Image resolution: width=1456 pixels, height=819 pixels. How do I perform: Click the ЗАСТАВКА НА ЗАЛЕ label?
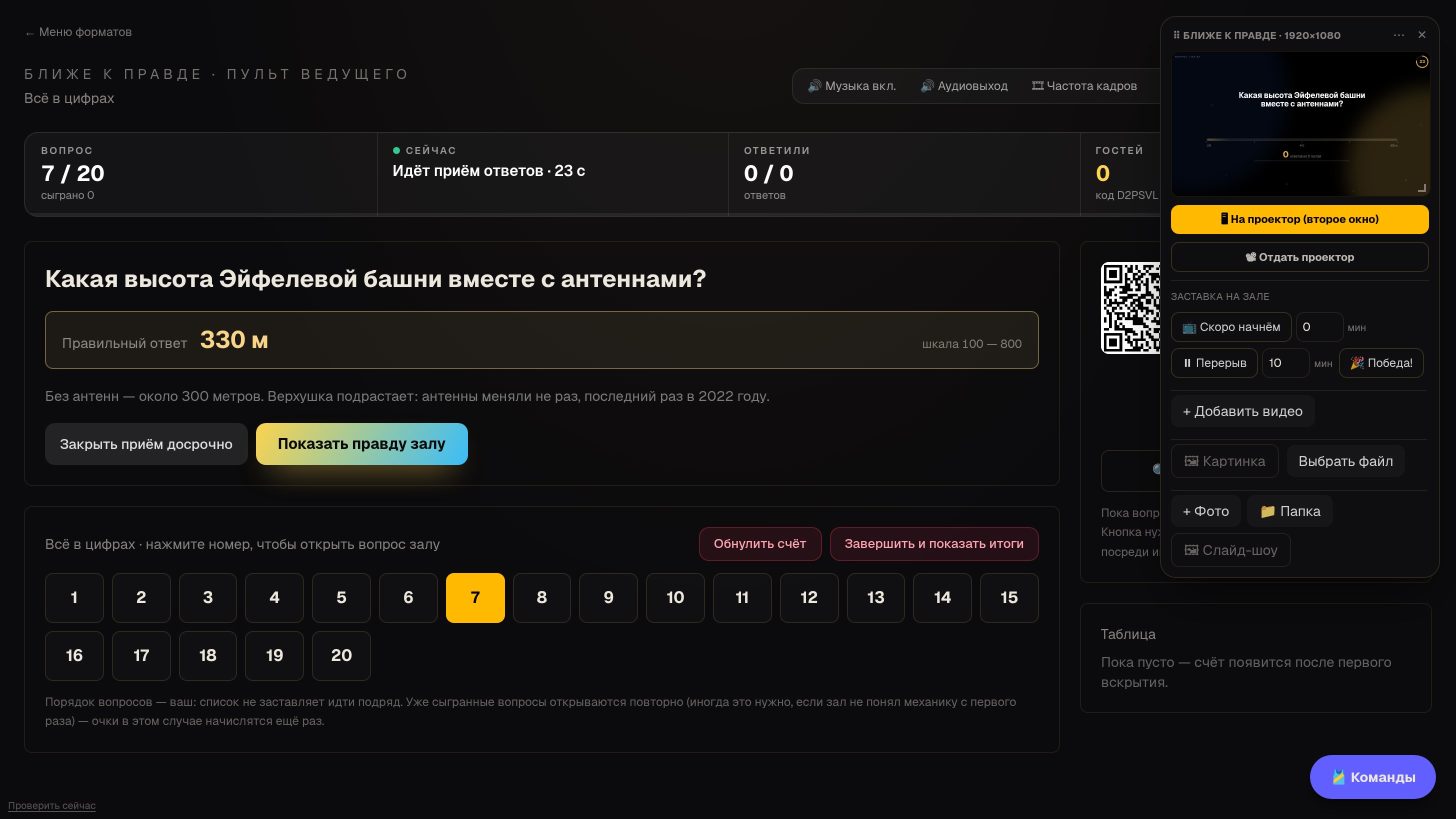(x=1219, y=296)
